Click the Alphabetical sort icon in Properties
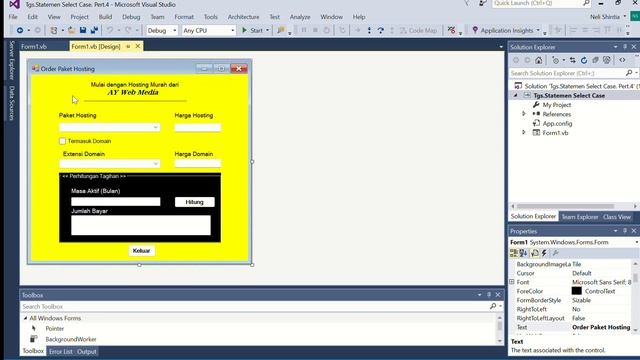 (523, 253)
